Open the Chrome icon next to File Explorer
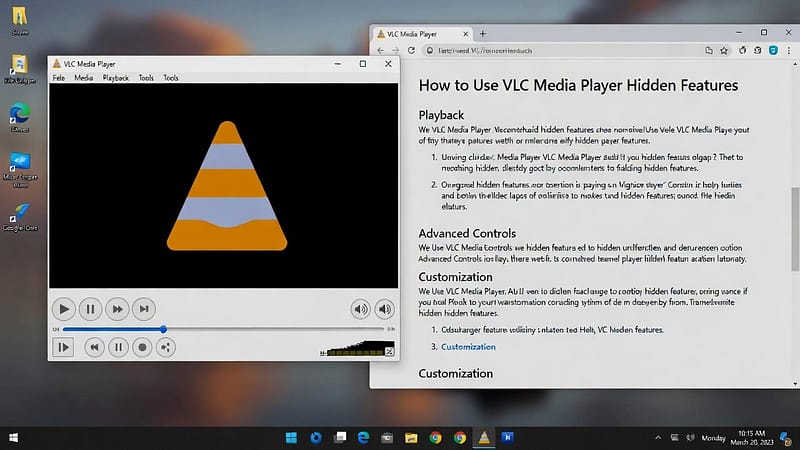Viewport: 800px width, 450px height. 435,438
